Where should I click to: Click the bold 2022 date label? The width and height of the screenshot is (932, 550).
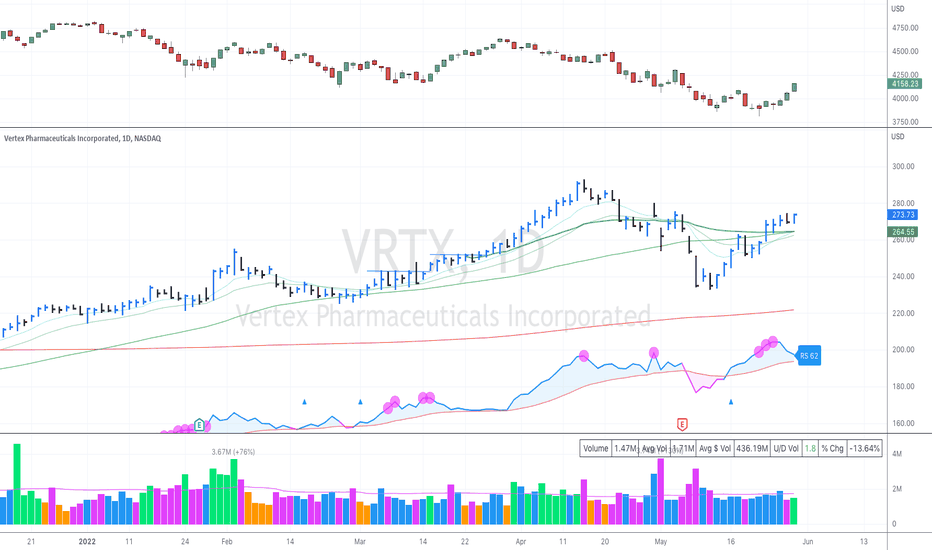[x=87, y=542]
